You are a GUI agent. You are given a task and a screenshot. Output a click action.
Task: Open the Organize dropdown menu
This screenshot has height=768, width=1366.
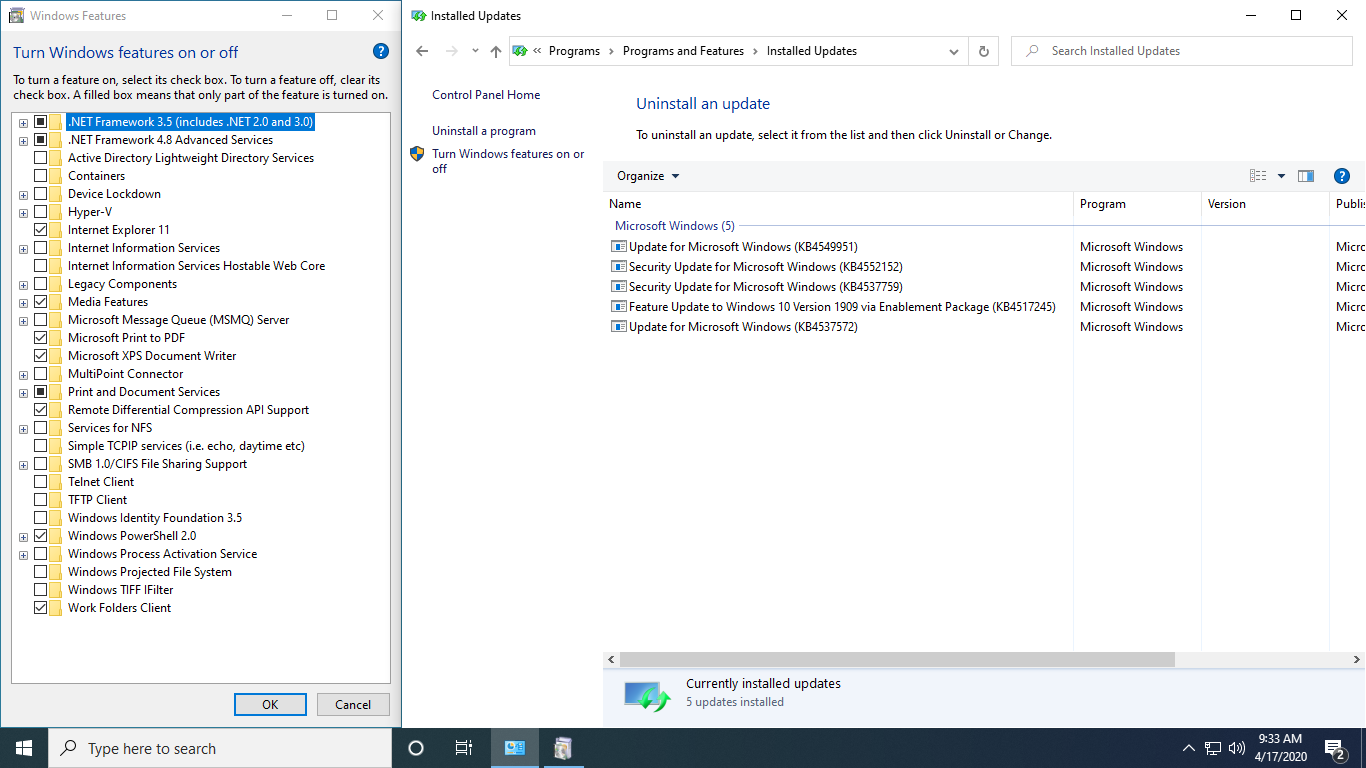click(648, 176)
